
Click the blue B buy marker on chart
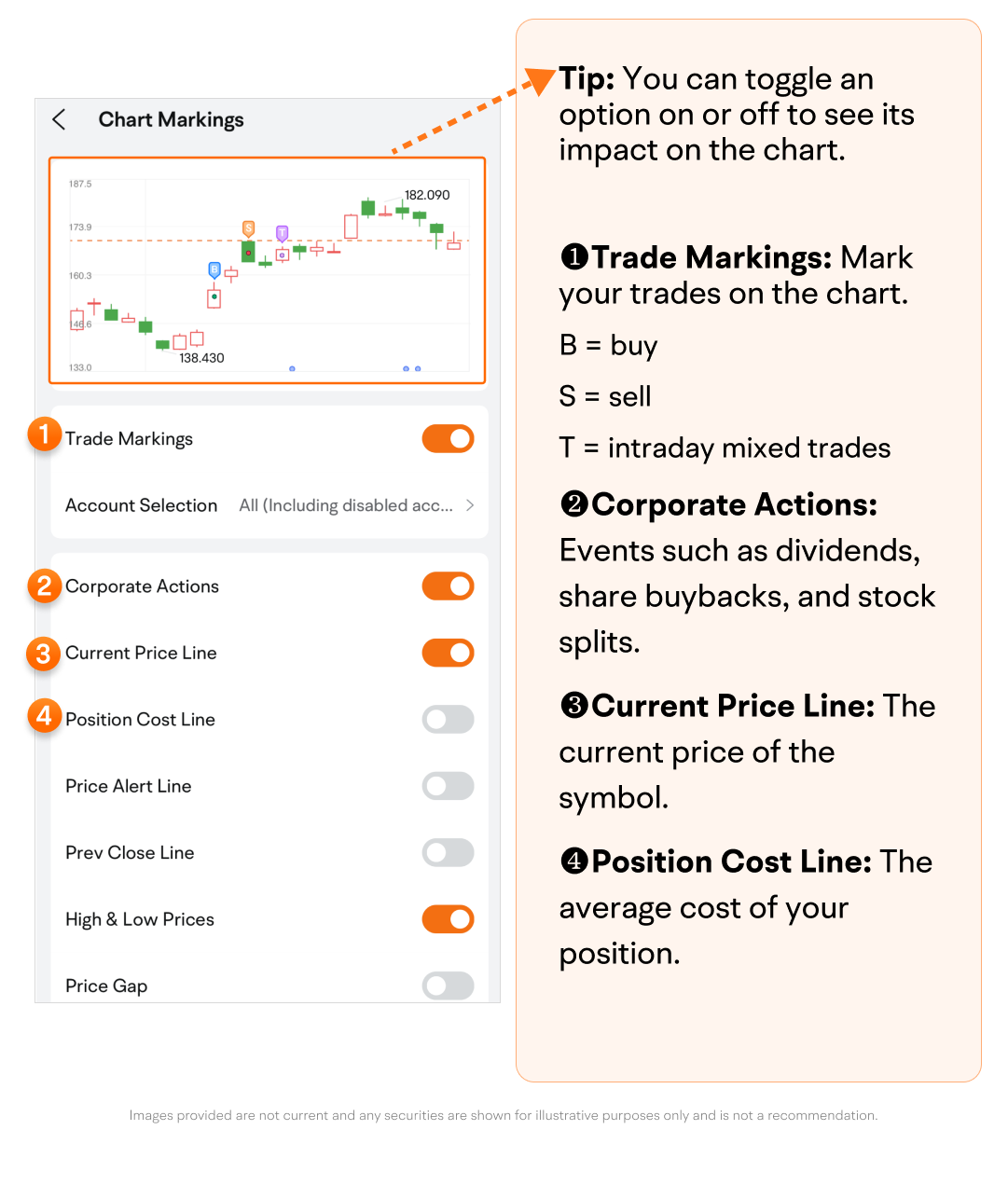[x=214, y=270]
